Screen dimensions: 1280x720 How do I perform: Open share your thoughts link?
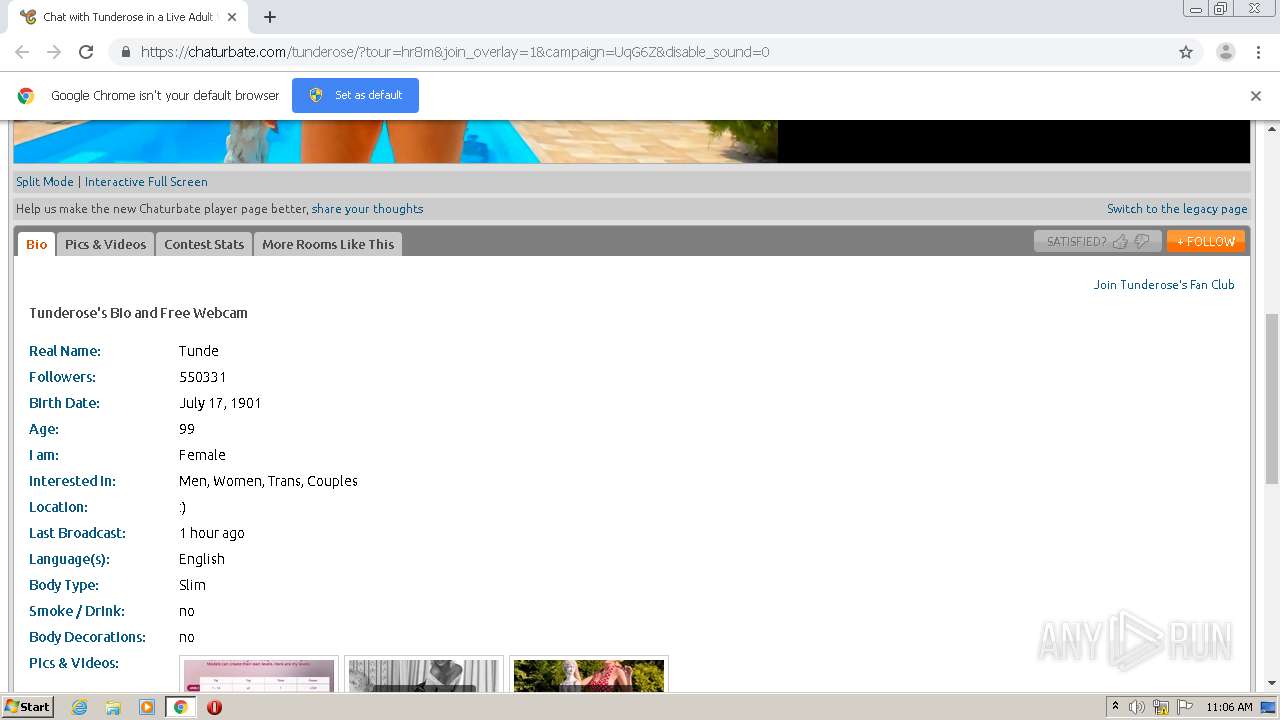[367, 209]
